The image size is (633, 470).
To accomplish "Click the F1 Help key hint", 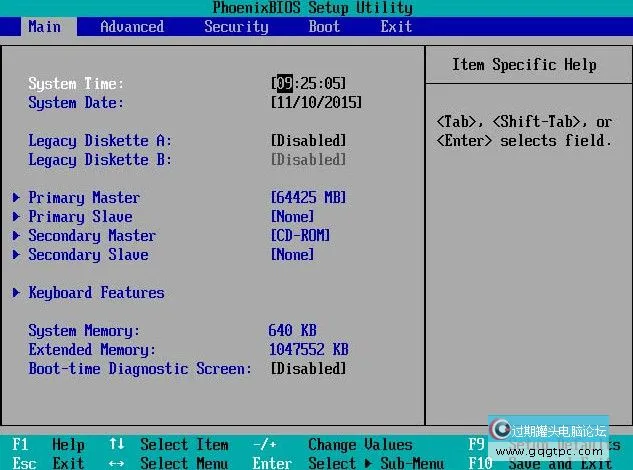I will [x=48, y=445].
